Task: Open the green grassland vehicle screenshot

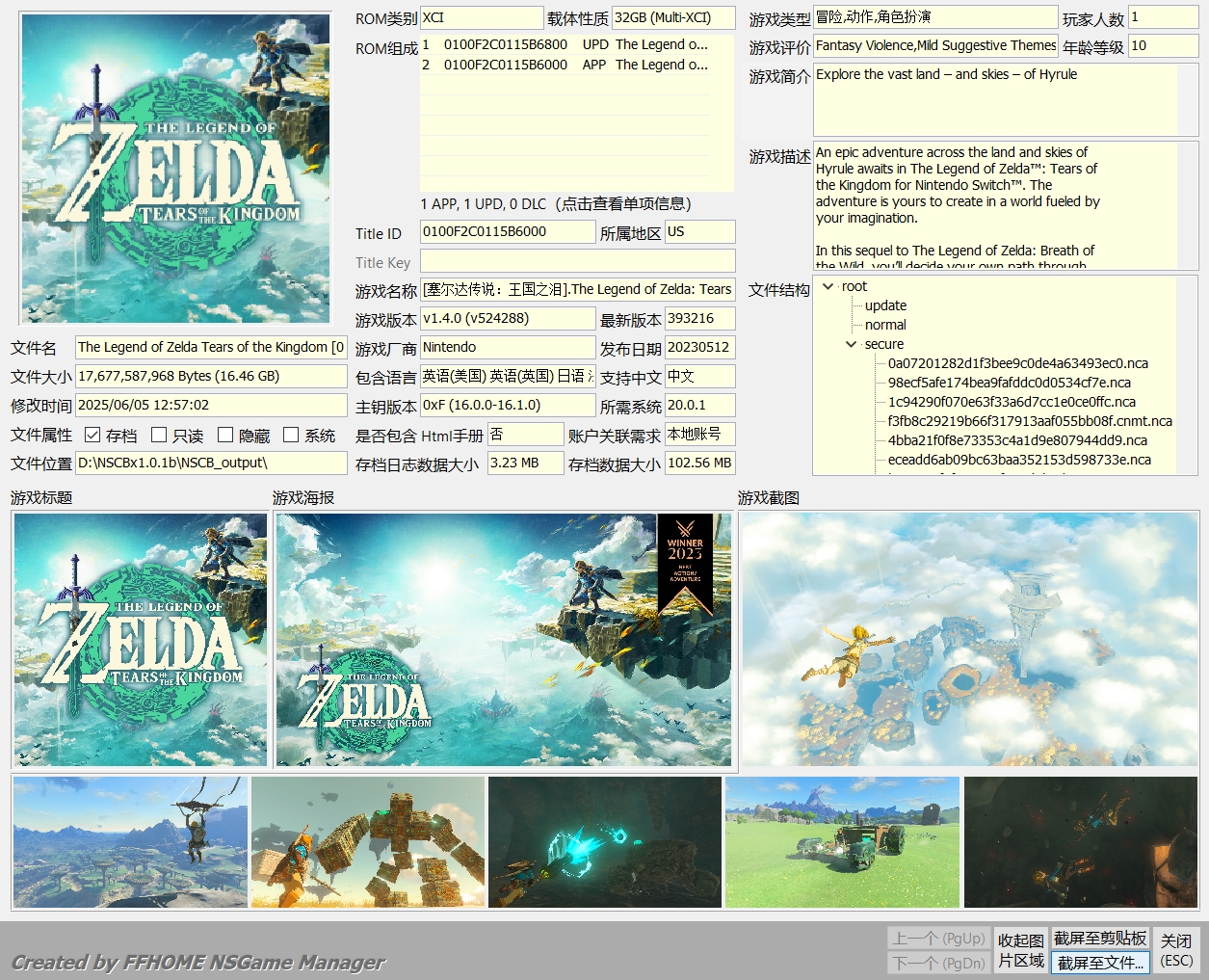Action: [x=842, y=842]
